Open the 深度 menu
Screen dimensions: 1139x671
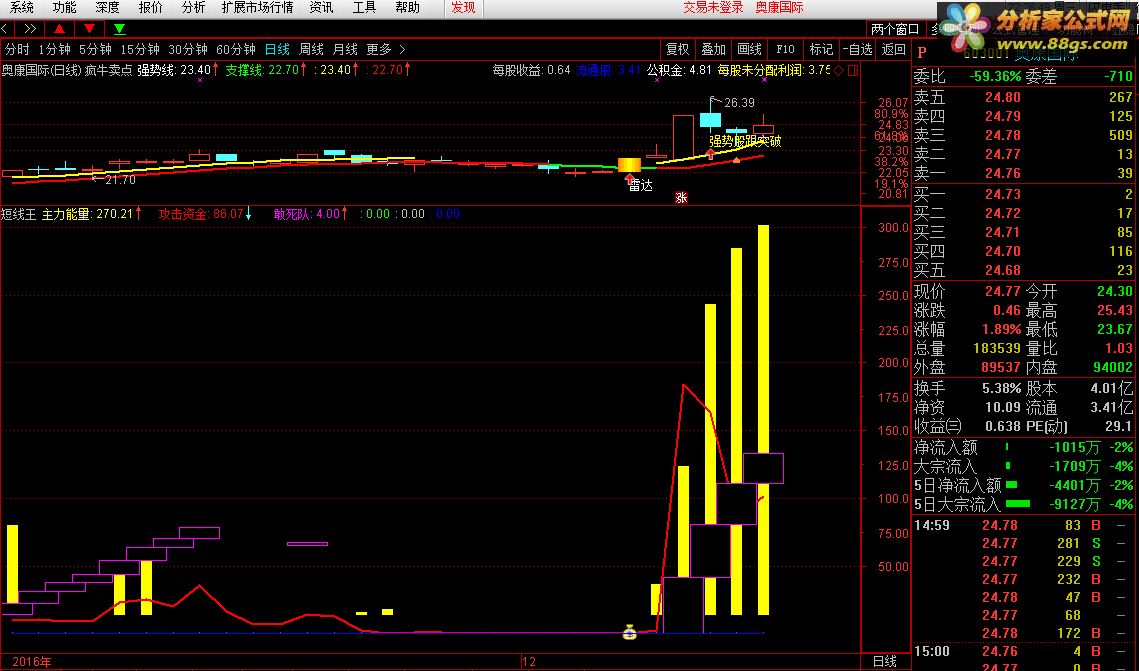click(108, 7)
